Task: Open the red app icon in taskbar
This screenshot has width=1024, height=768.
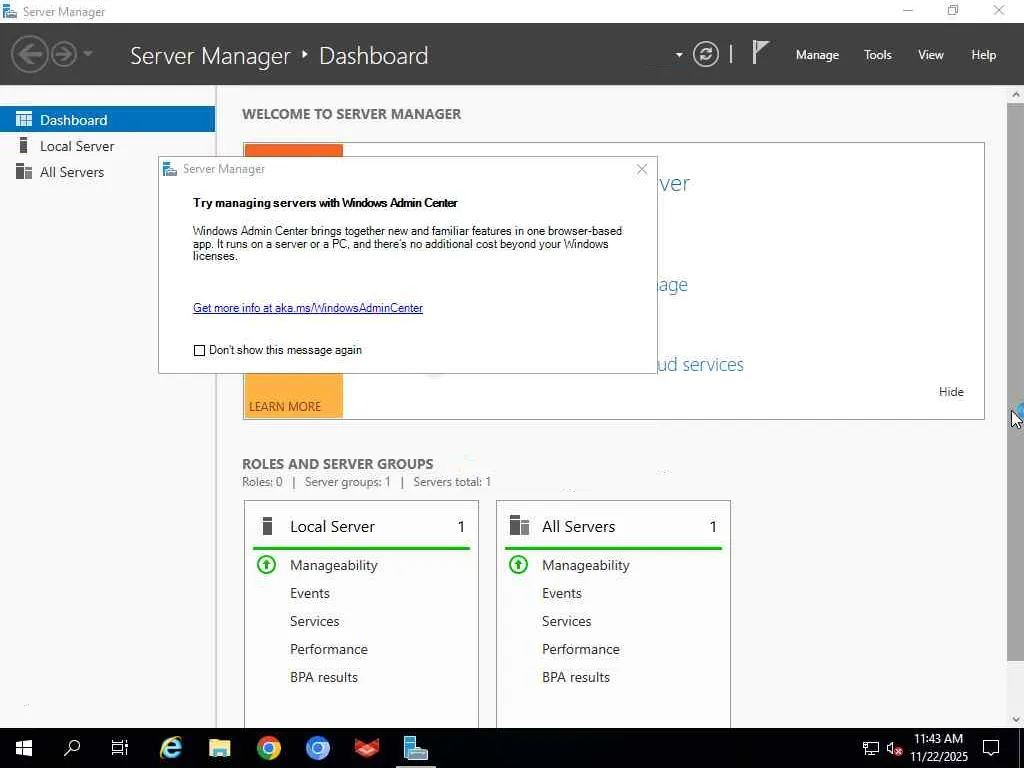Action: click(x=366, y=748)
